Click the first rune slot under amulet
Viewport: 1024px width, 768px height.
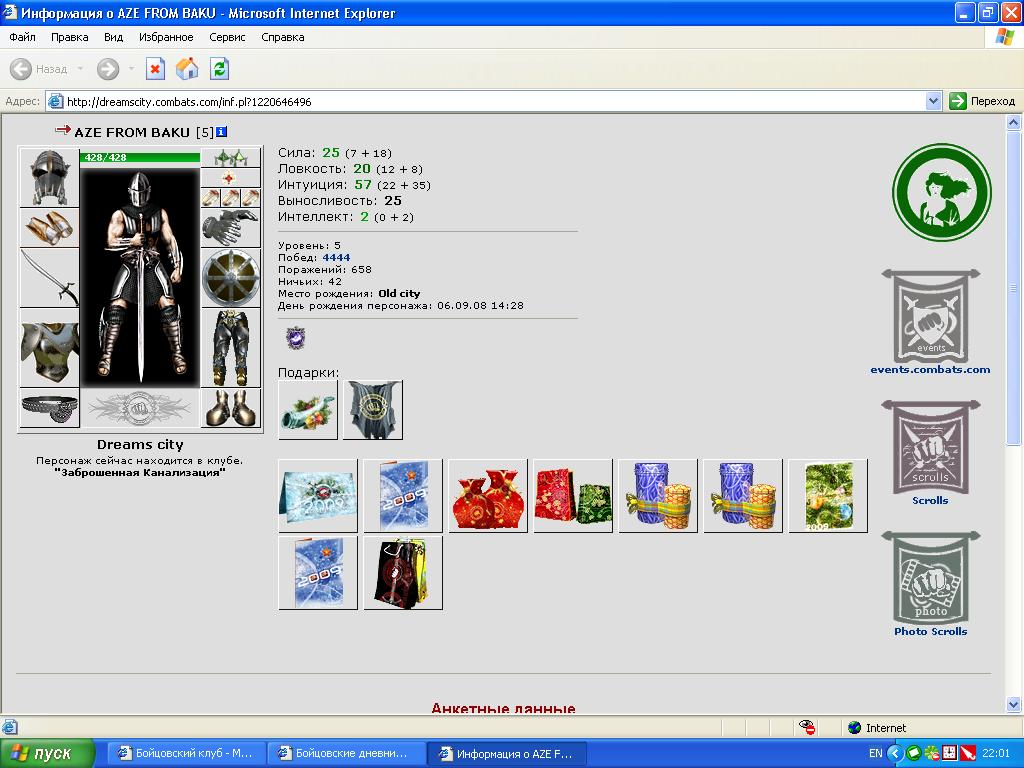(211, 198)
